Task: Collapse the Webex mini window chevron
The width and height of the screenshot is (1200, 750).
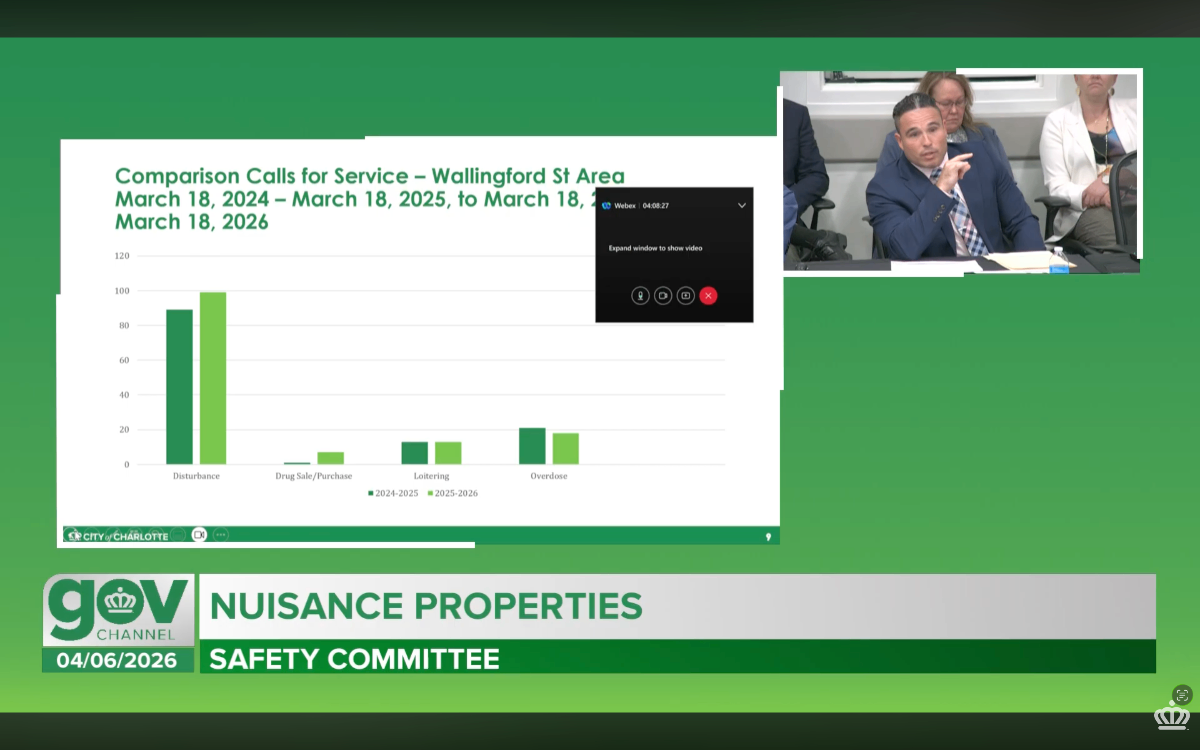Action: click(x=742, y=205)
